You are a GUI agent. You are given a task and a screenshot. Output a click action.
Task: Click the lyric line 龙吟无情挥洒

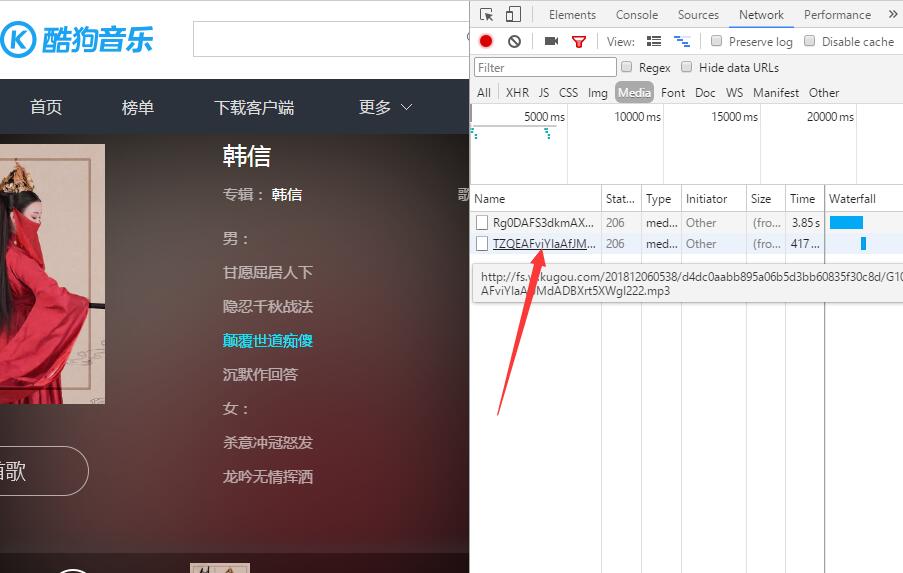tap(268, 477)
